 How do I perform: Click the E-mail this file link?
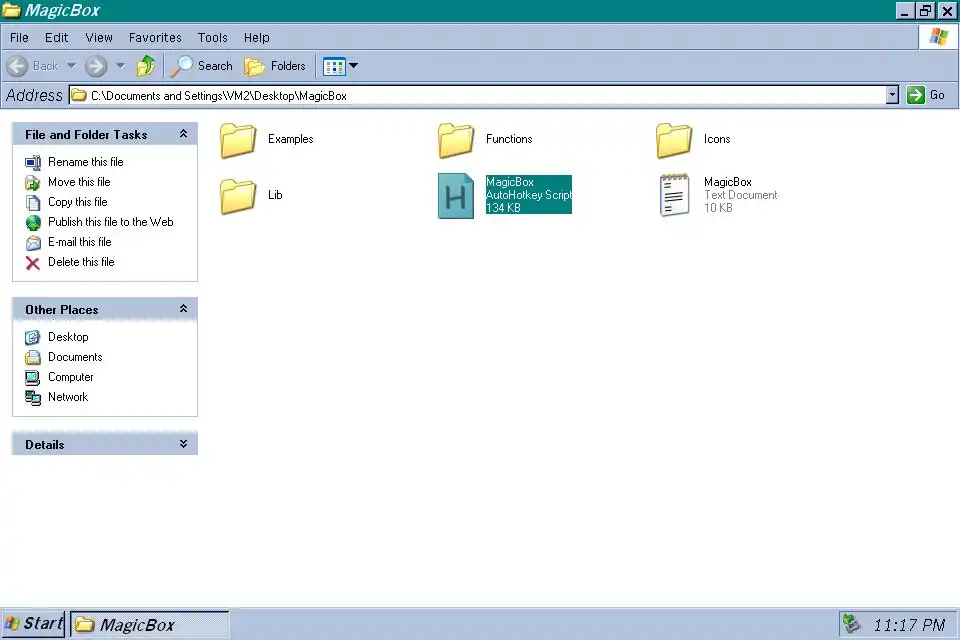tap(80, 242)
